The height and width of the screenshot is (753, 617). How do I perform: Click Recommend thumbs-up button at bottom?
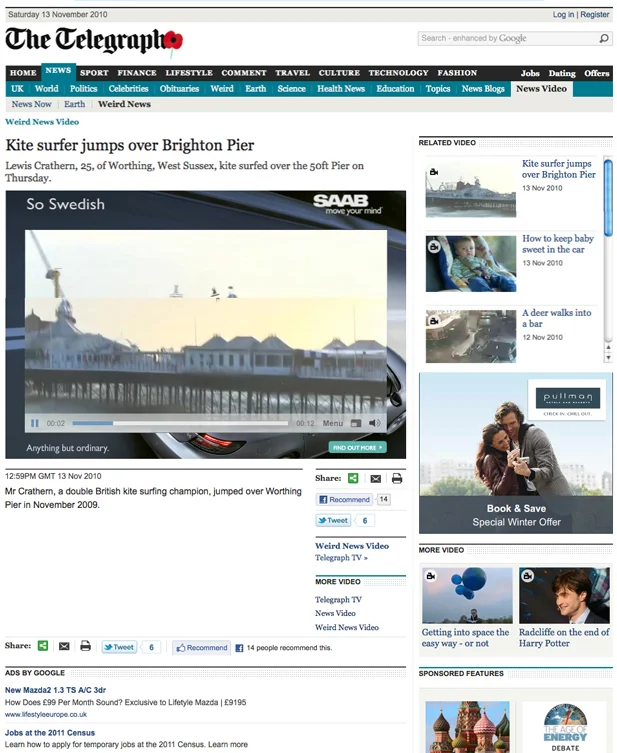pyautogui.click(x=202, y=647)
